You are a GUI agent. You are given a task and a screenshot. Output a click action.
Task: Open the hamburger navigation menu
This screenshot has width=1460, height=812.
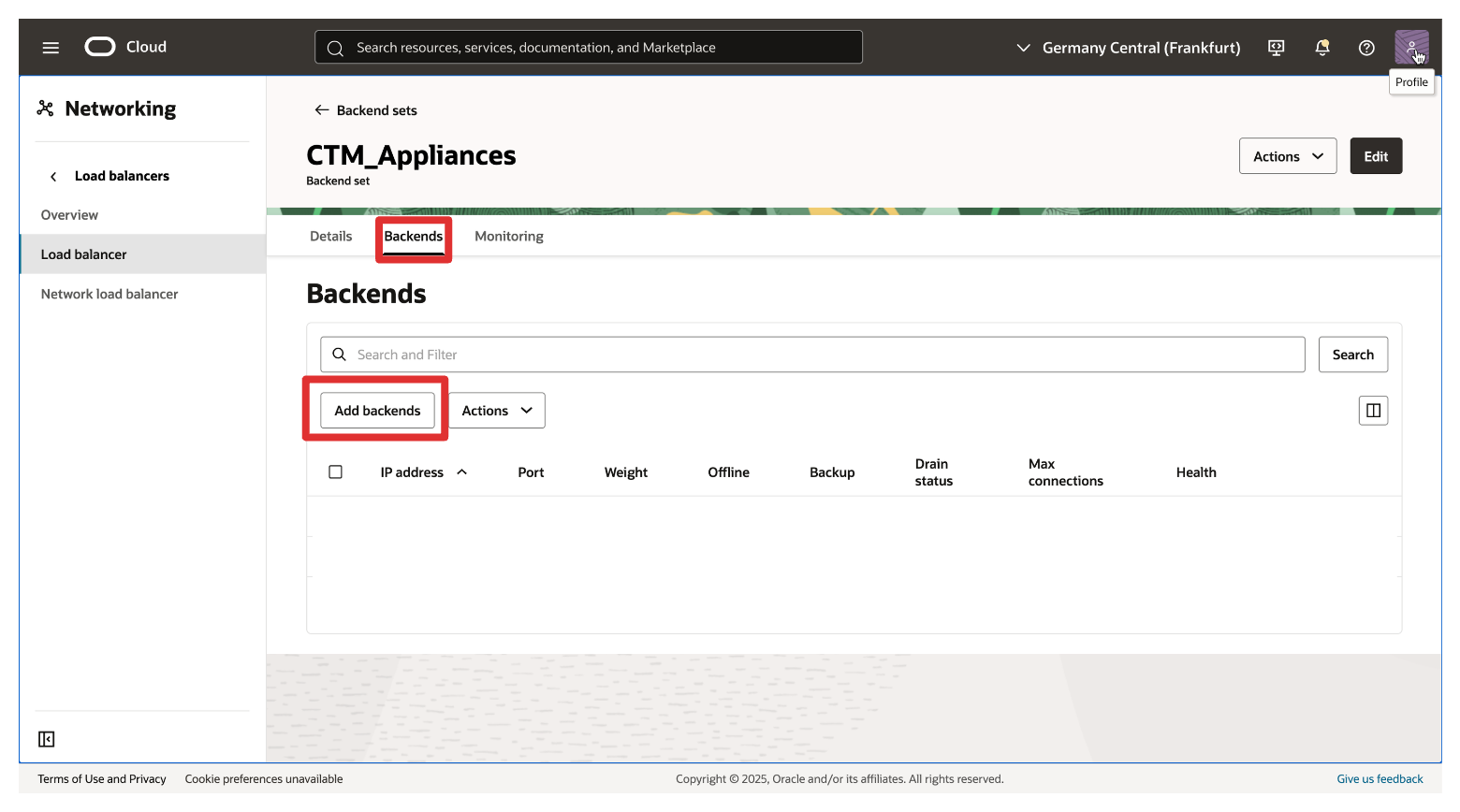pyautogui.click(x=51, y=48)
